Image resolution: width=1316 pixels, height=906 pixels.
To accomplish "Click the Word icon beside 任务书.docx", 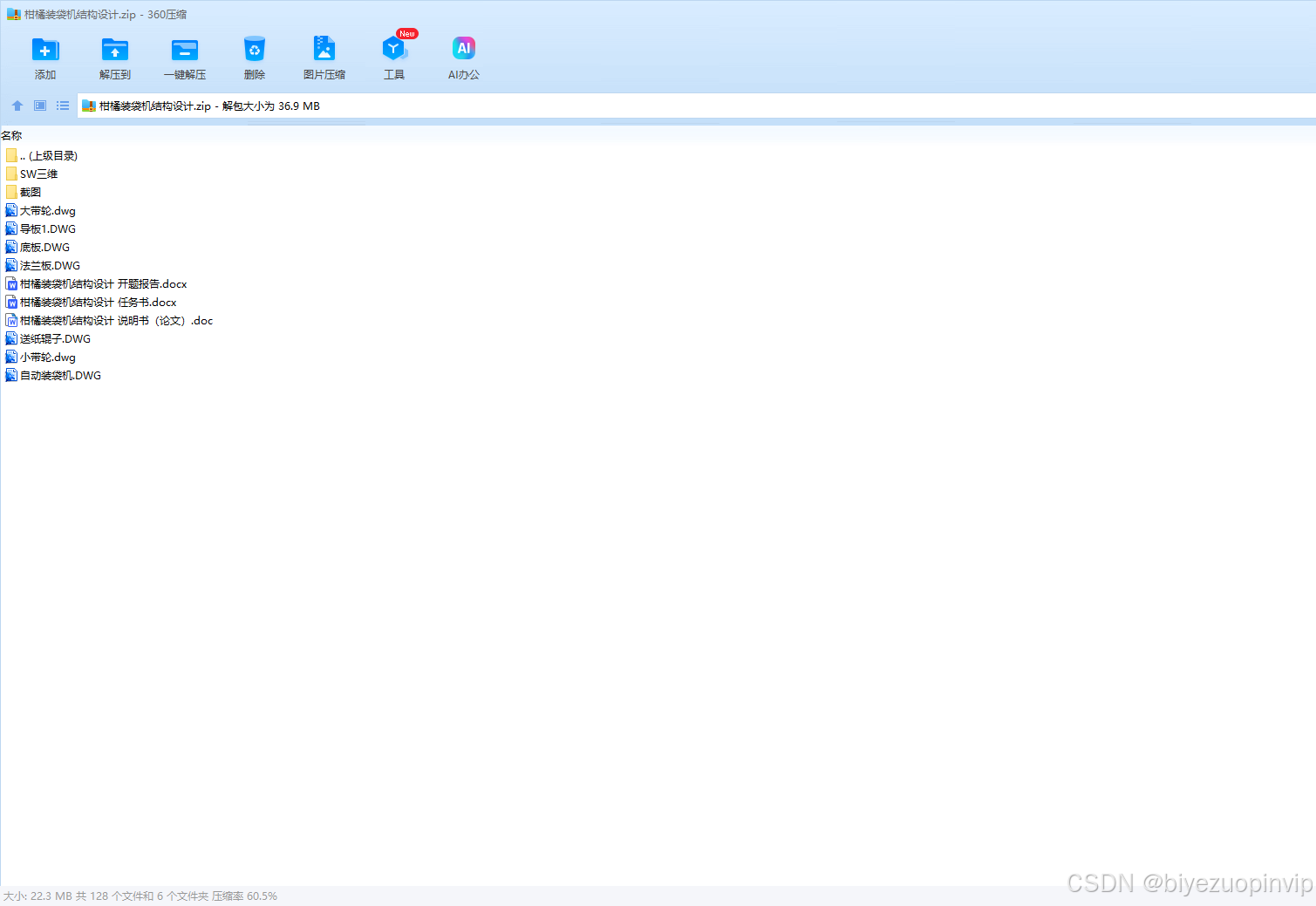I will 11,302.
